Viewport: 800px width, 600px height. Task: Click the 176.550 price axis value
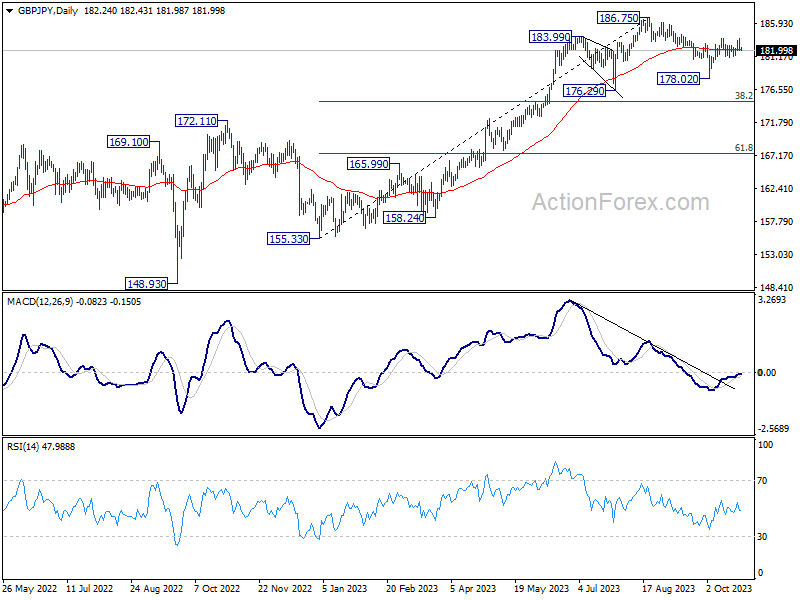777,89
